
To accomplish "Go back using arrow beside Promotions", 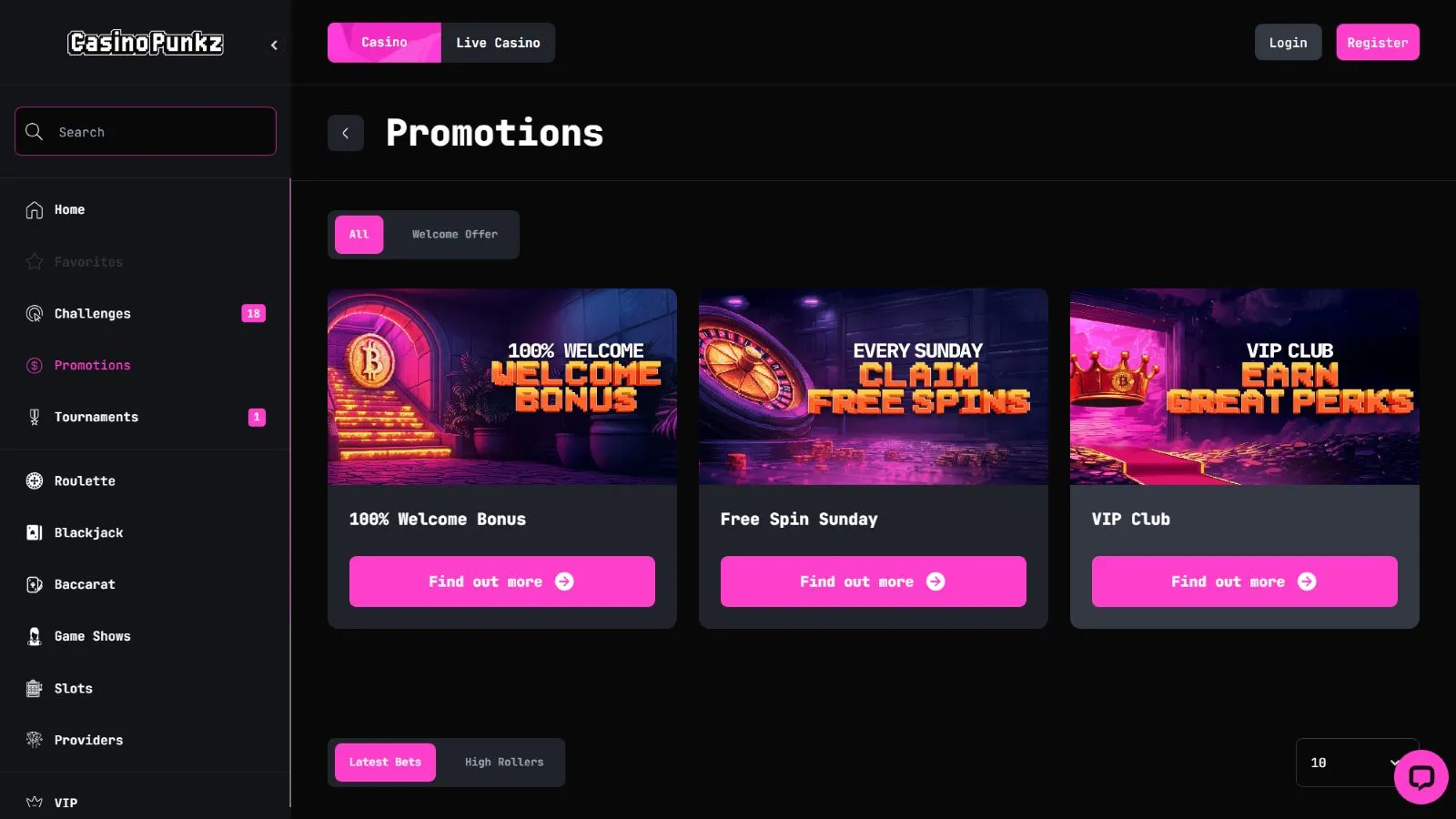I will click(x=346, y=134).
